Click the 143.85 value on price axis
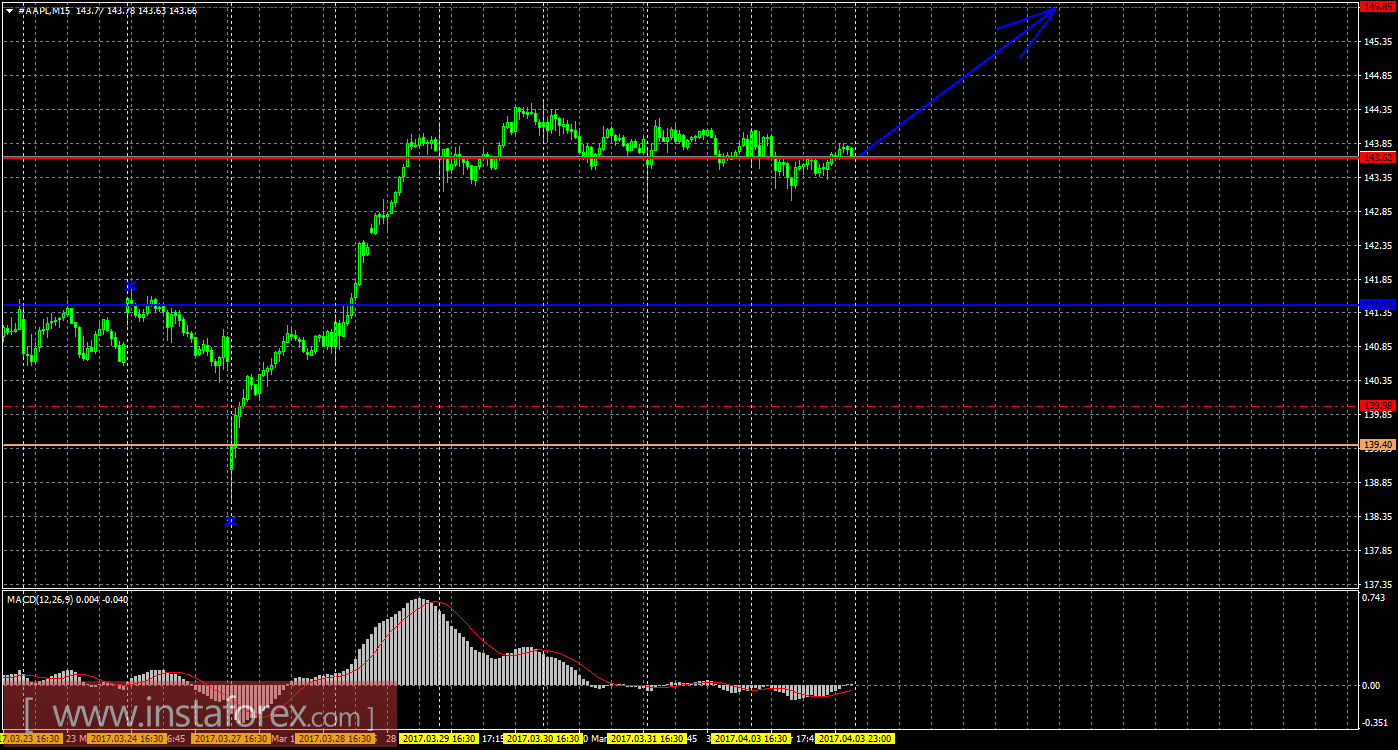The height and width of the screenshot is (750, 1398). pos(1379,143)
